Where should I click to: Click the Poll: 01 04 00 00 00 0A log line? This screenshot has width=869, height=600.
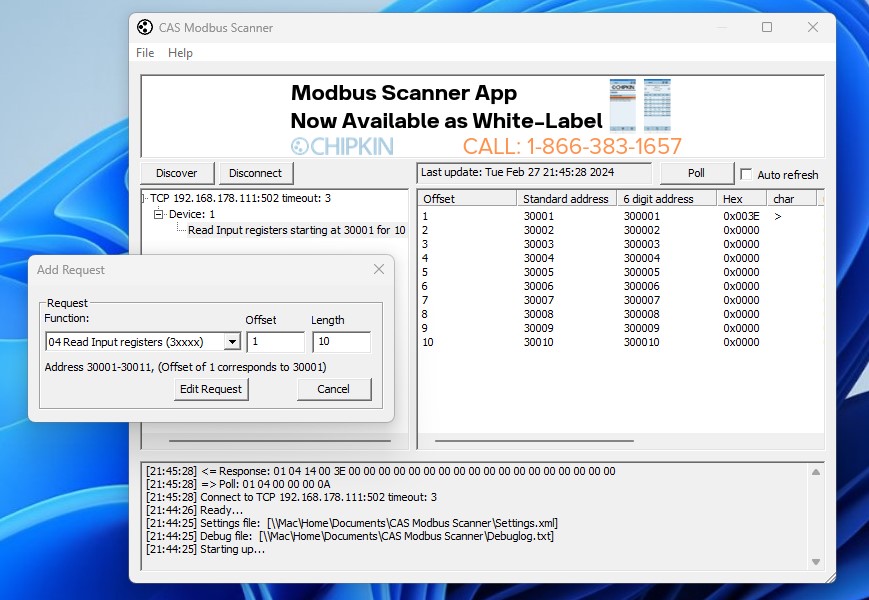(238, 484)
